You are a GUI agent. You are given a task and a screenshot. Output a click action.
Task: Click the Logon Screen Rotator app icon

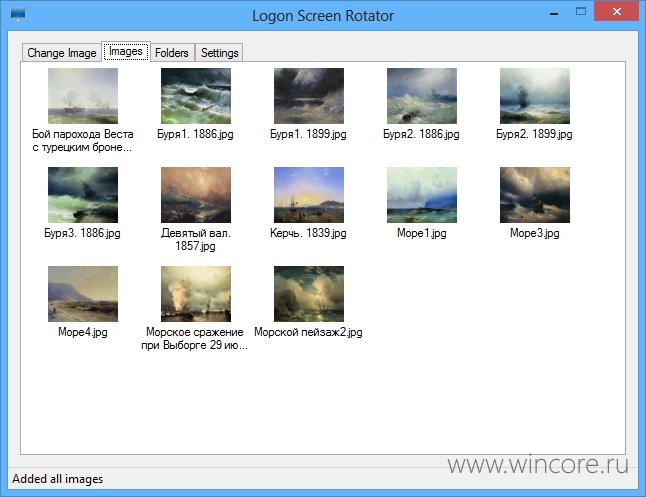coord(18,15)
